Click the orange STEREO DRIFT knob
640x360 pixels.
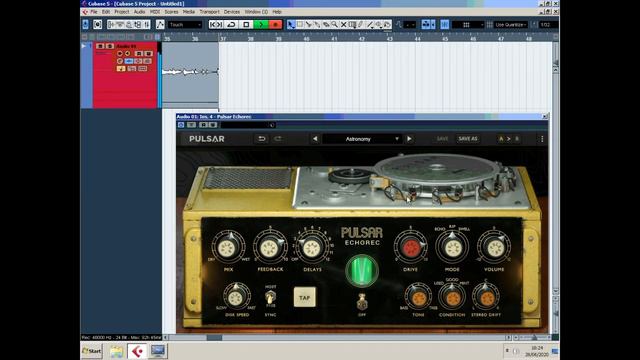(486, 298)
